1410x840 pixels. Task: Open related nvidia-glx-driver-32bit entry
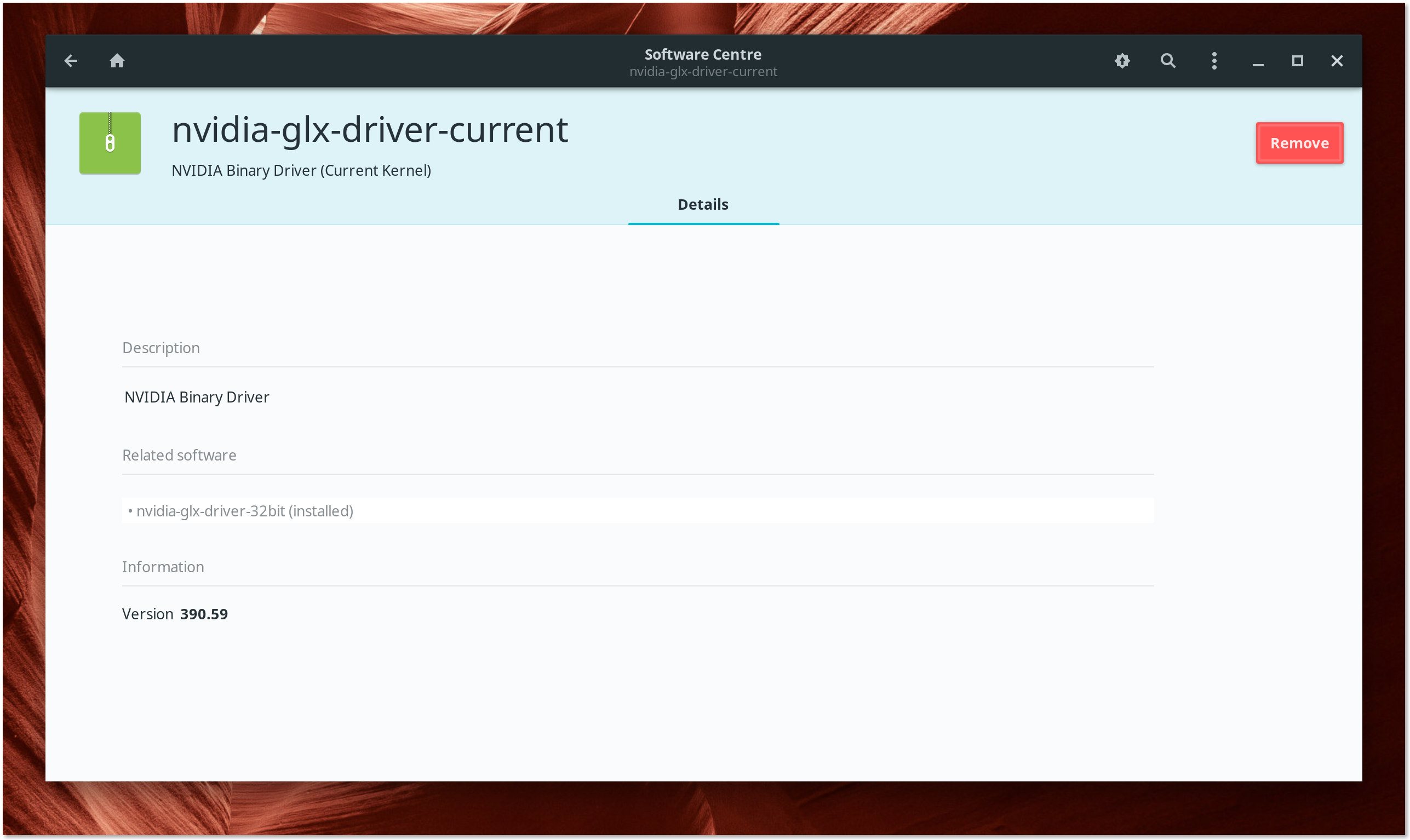pos(638,510)
